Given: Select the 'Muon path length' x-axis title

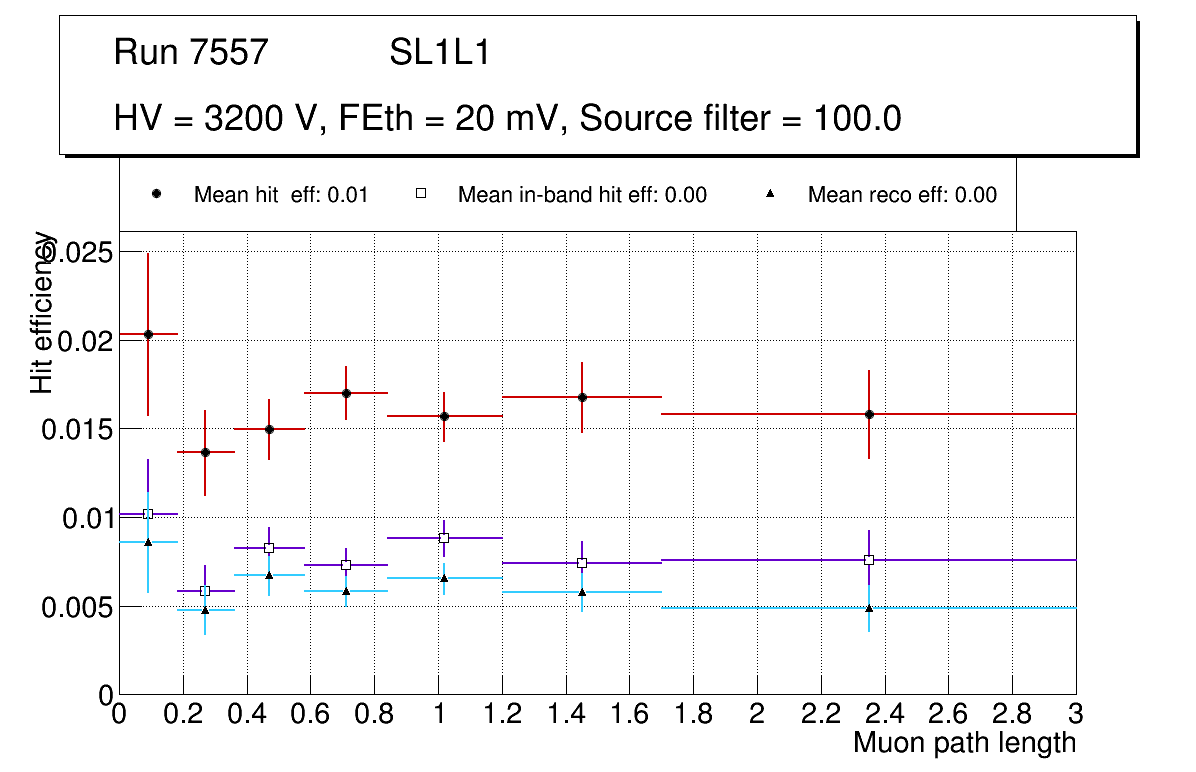Looking at the screenshot, I should 964,743.
